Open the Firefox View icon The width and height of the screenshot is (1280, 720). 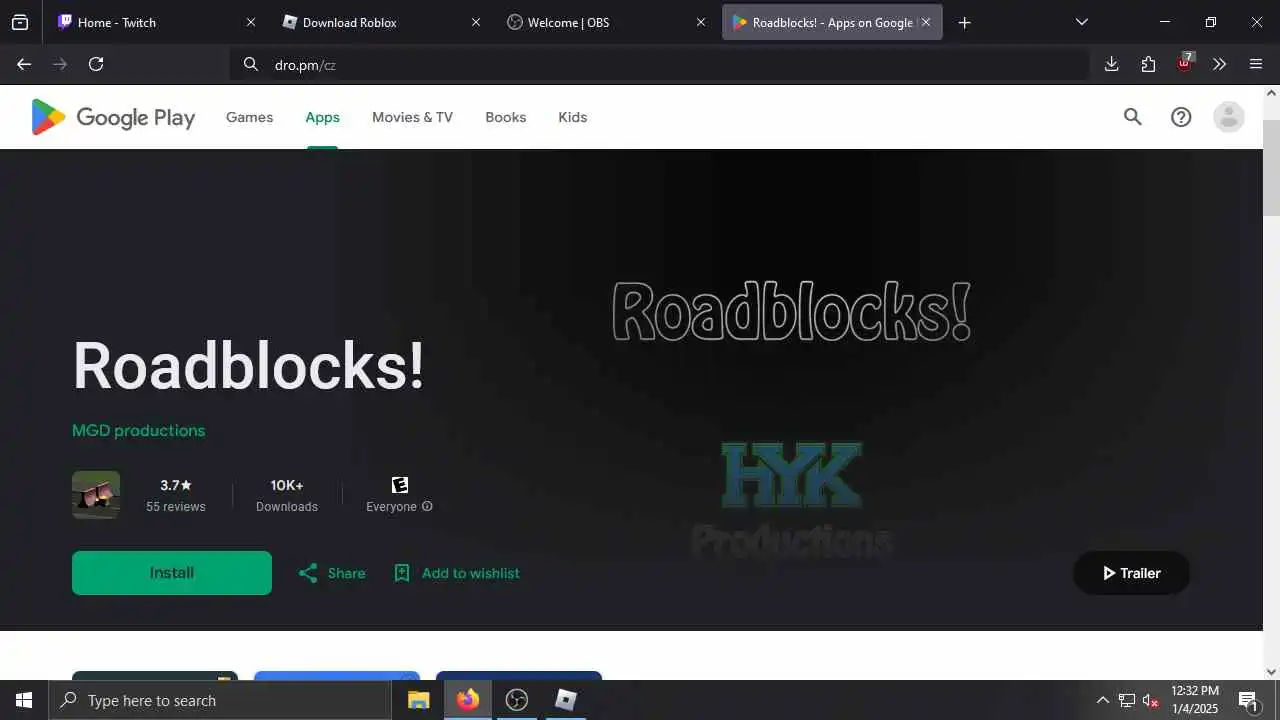tap(20, 22)
